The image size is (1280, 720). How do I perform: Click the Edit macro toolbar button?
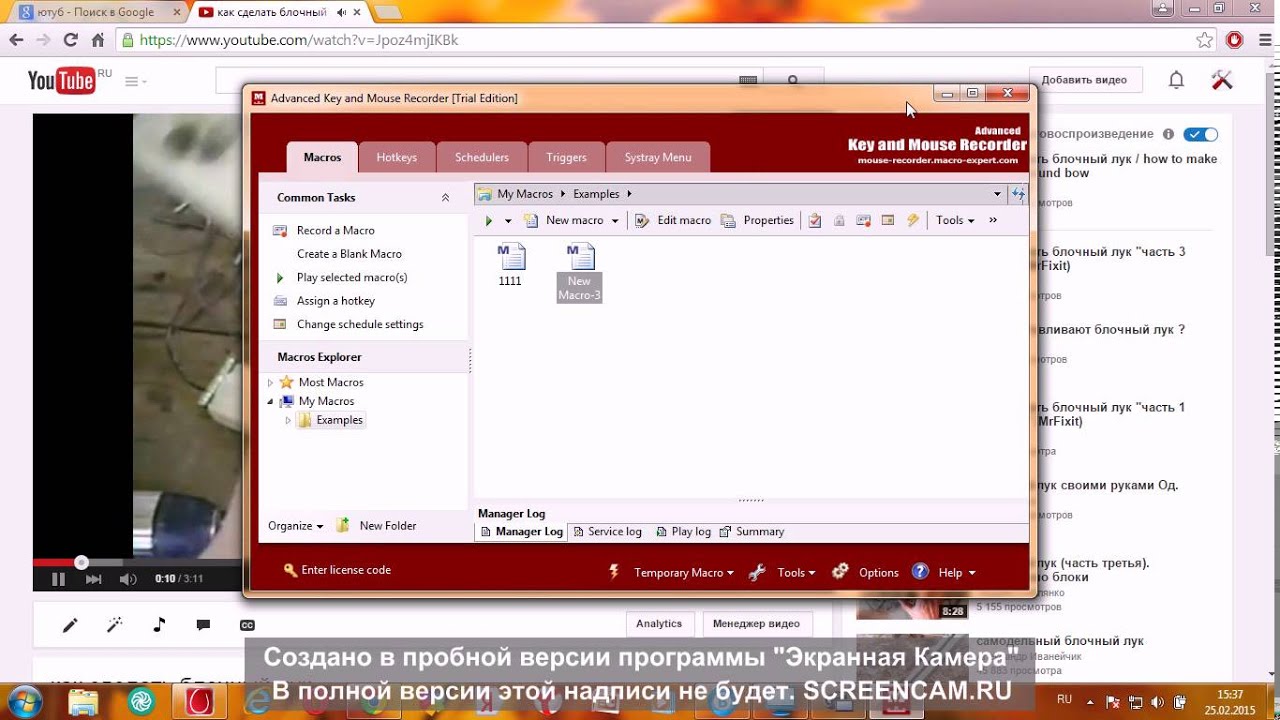[x=673, y=221]
